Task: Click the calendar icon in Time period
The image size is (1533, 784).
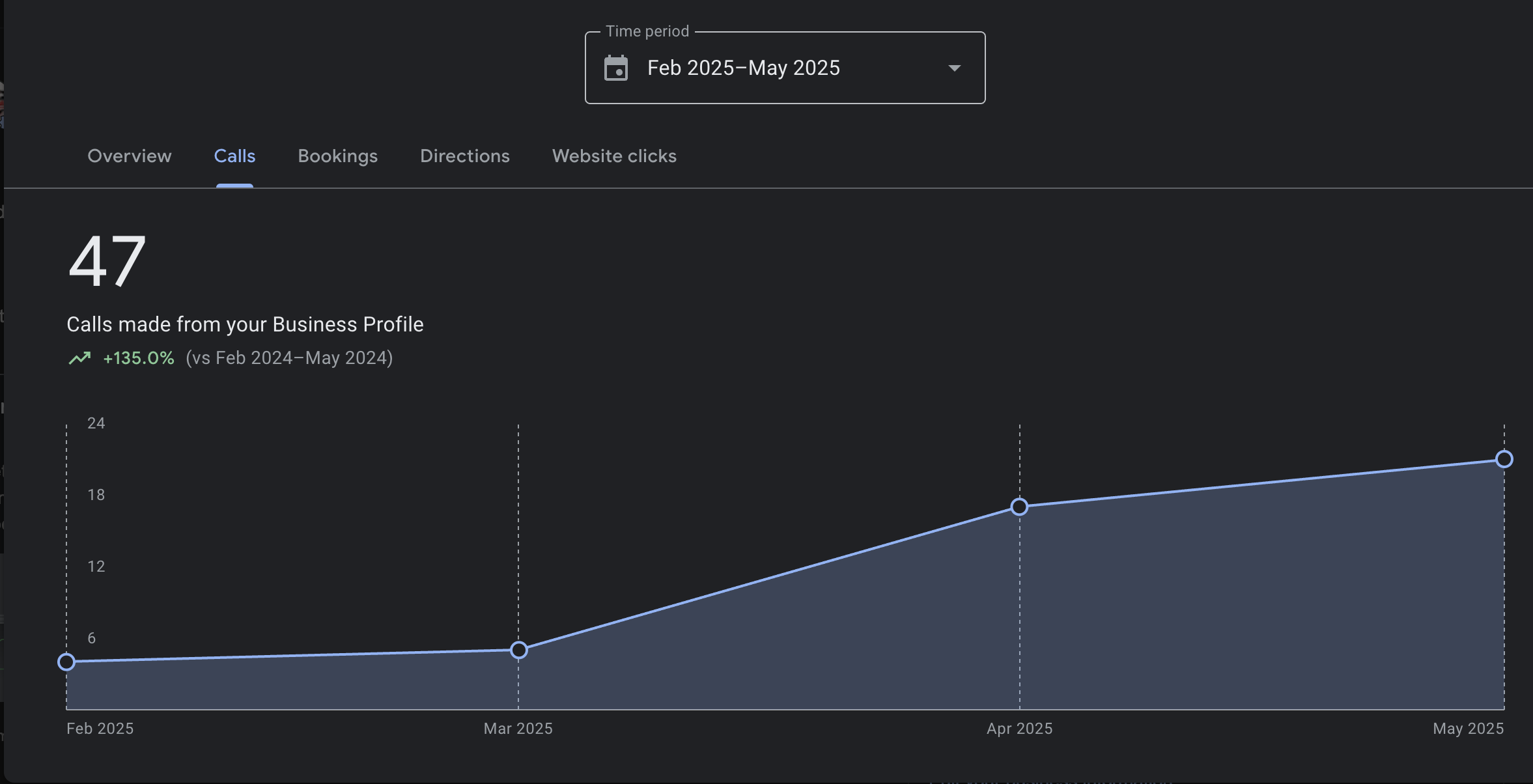Action: click(615, 68)
